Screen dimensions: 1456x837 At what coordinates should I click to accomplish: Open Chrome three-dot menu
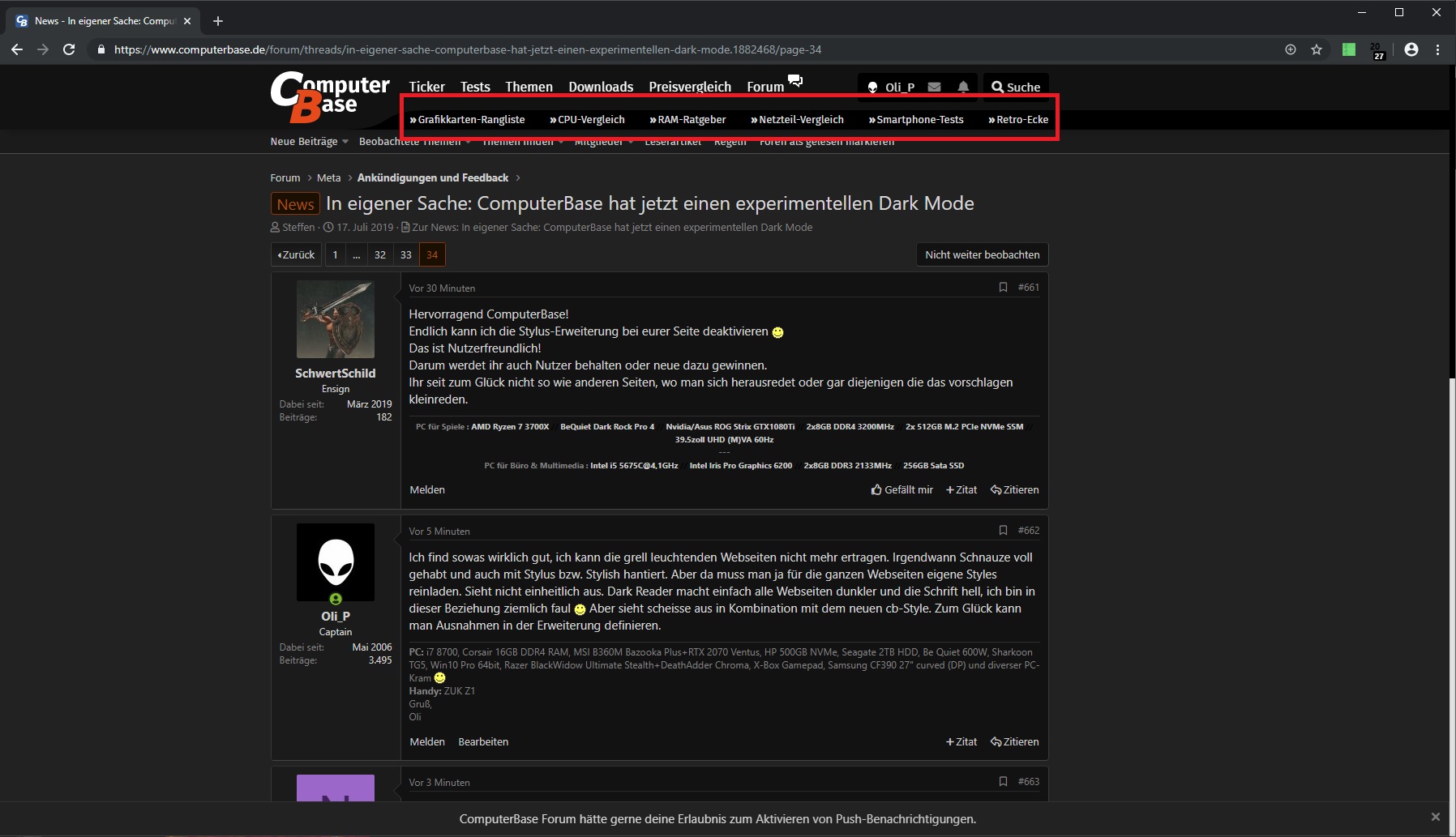click(x=1437, y=49)
